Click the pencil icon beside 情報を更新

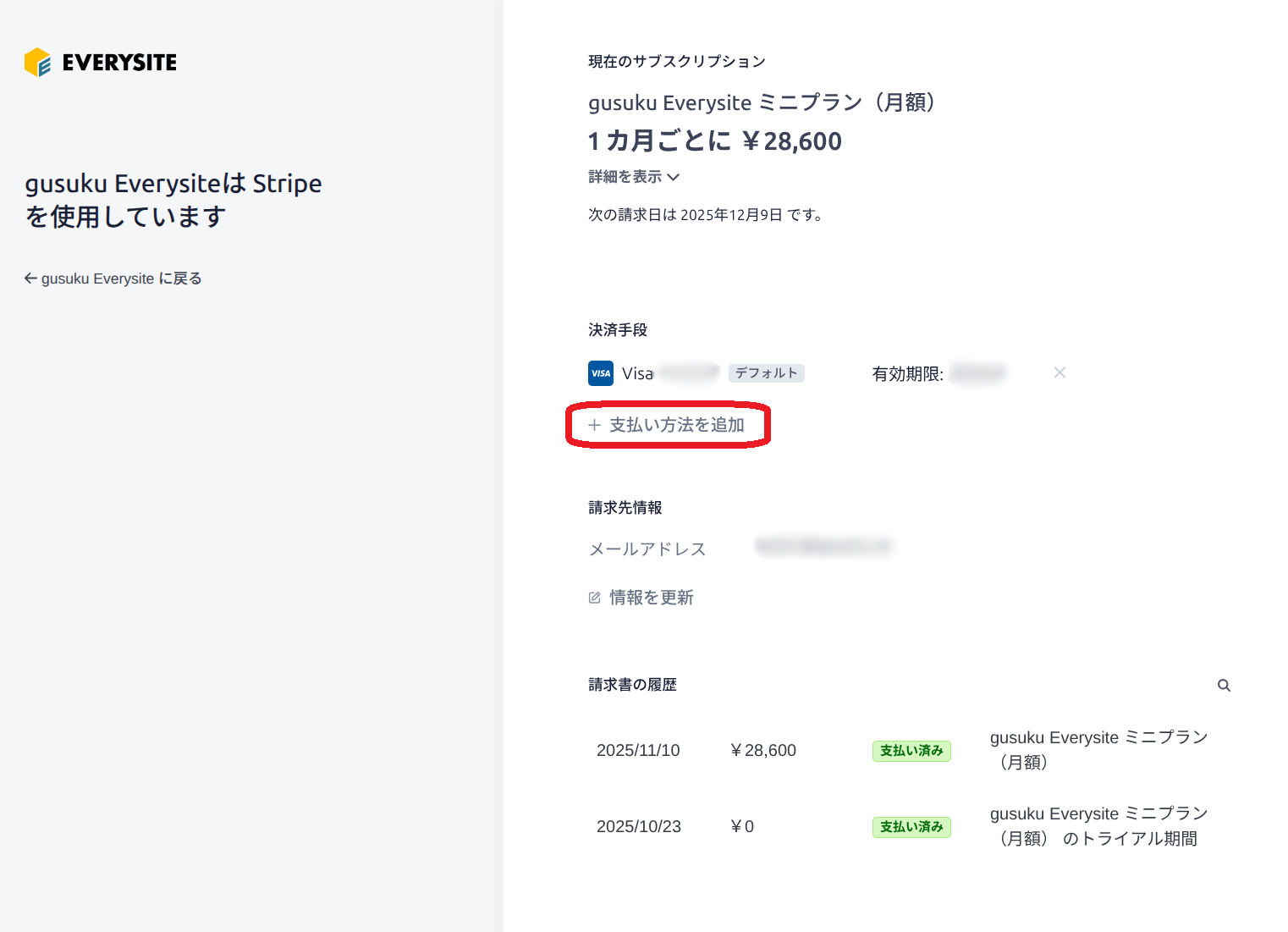click(x=595, y=598)
